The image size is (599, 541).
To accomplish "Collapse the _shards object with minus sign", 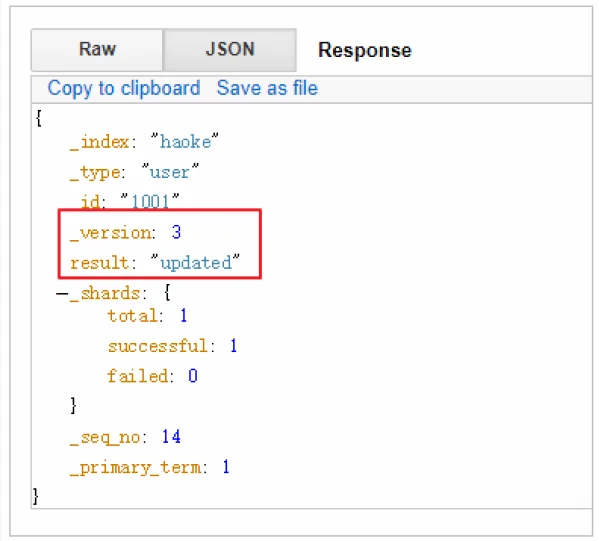I will click(62, 293).
